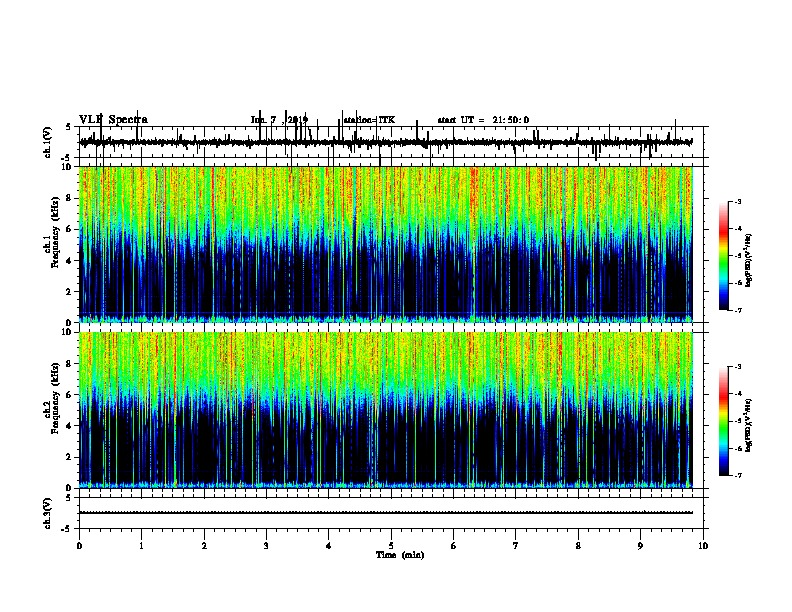The image size is (792, 612).
Task: Click the ch.1 frequency axis '8' tick label
Action: tap(70, 198)
